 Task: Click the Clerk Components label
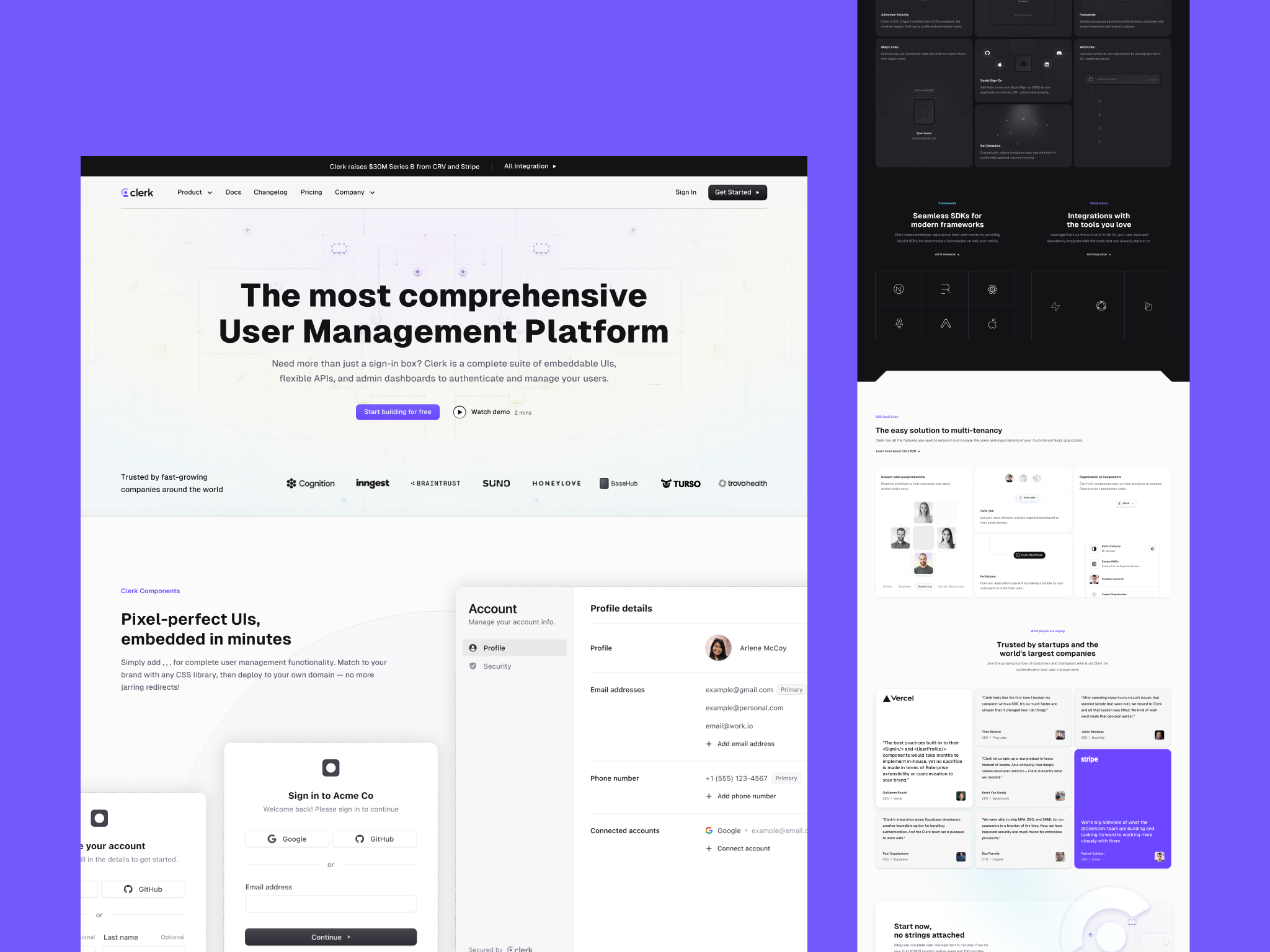[x=150, y=591]
